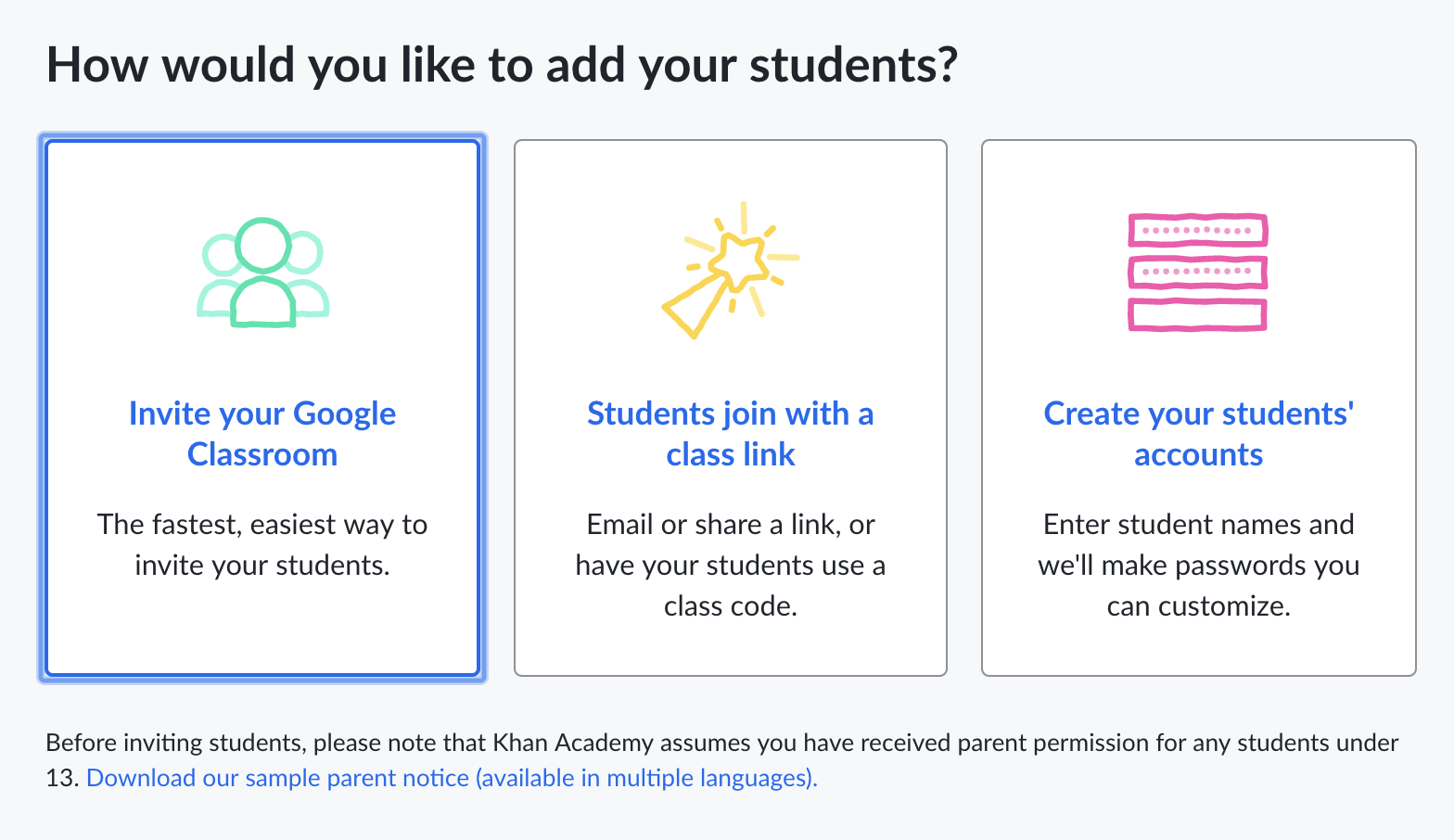Open Invite your Google Classroom

click(262, 433)
